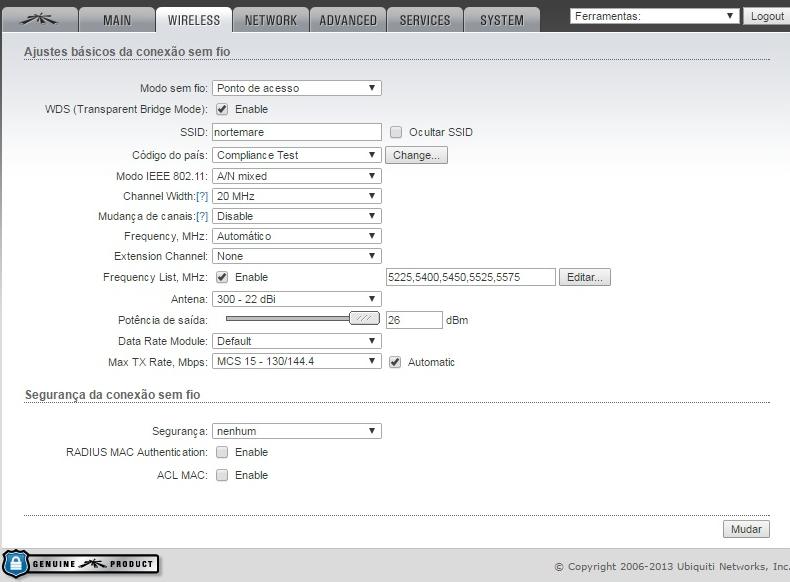Open Modo IEEE 802.11 dropdown
This screenshot has width=790, height=582.
(x=297, y=176)
